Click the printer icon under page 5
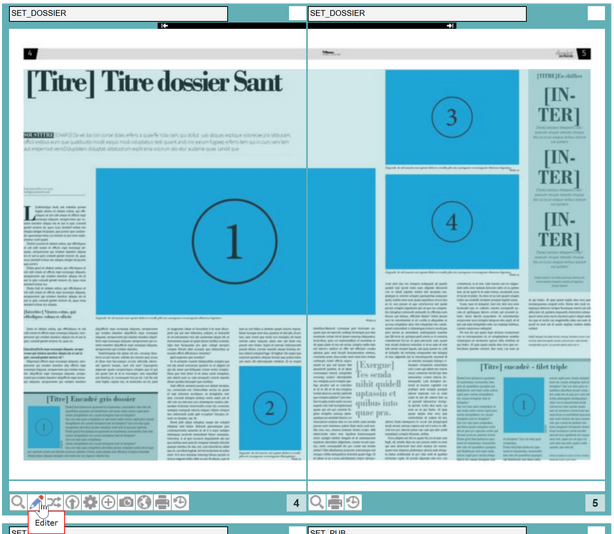 pos(335,502)
